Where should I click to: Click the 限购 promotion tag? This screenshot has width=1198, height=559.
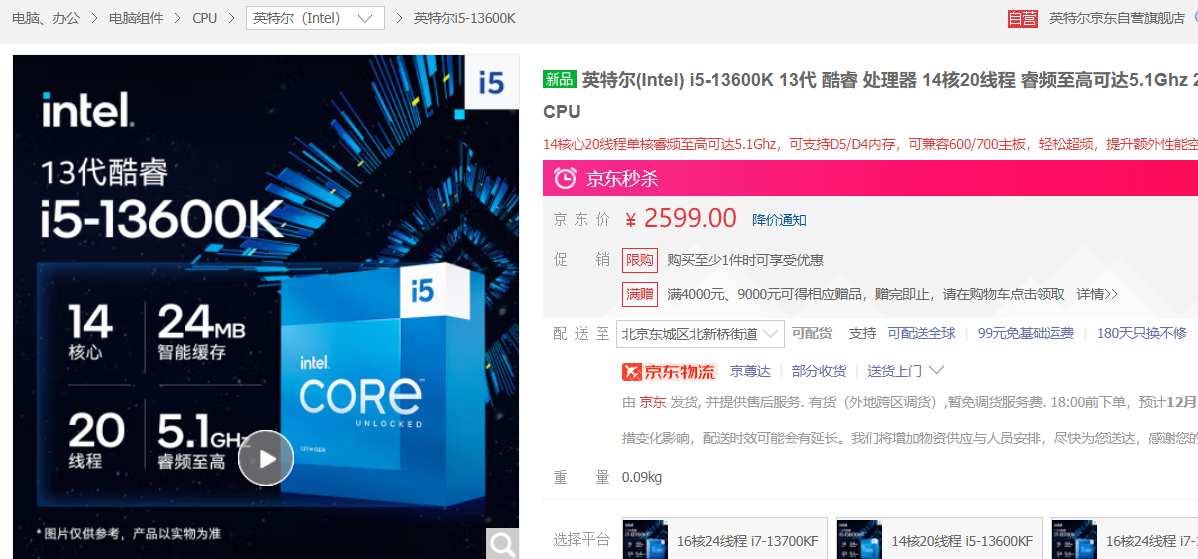pyautogui.click(x=639, y=260)
